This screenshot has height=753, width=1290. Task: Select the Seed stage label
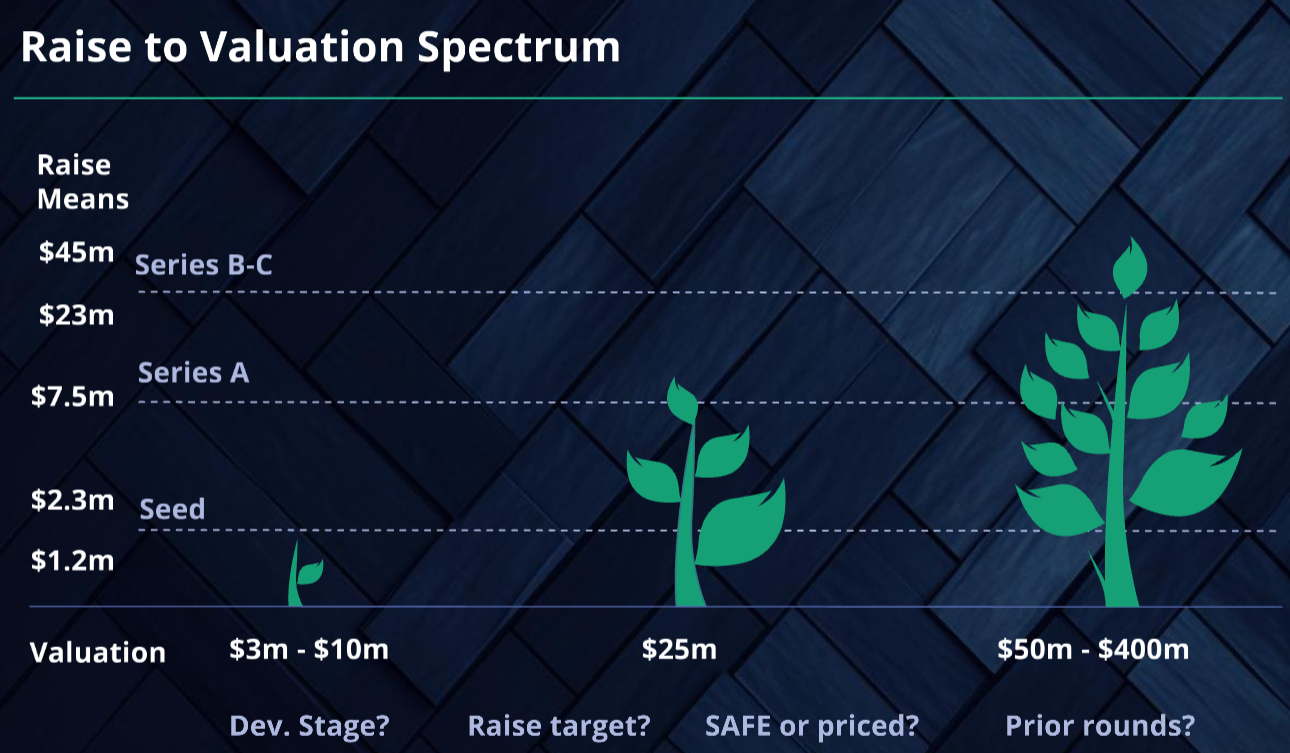(172, 509)
